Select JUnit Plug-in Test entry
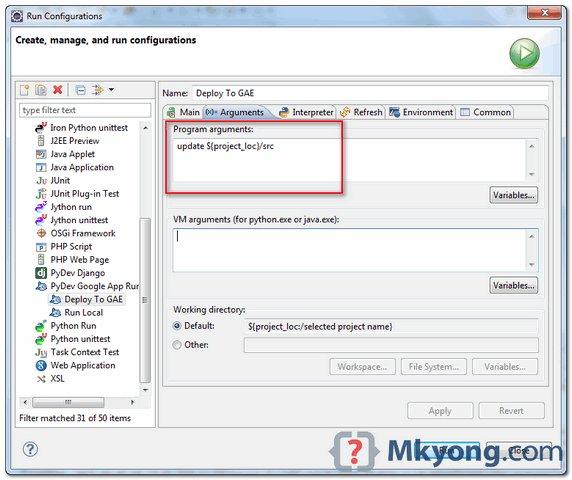Screen dimensions: 572x480 pos(85,194)
